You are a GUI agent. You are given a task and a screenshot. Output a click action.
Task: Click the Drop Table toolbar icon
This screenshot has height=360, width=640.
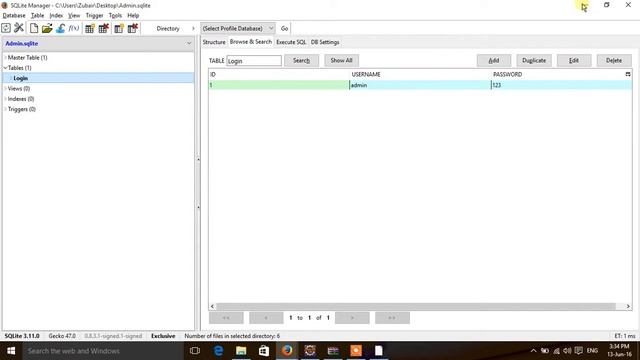(104, 28)
